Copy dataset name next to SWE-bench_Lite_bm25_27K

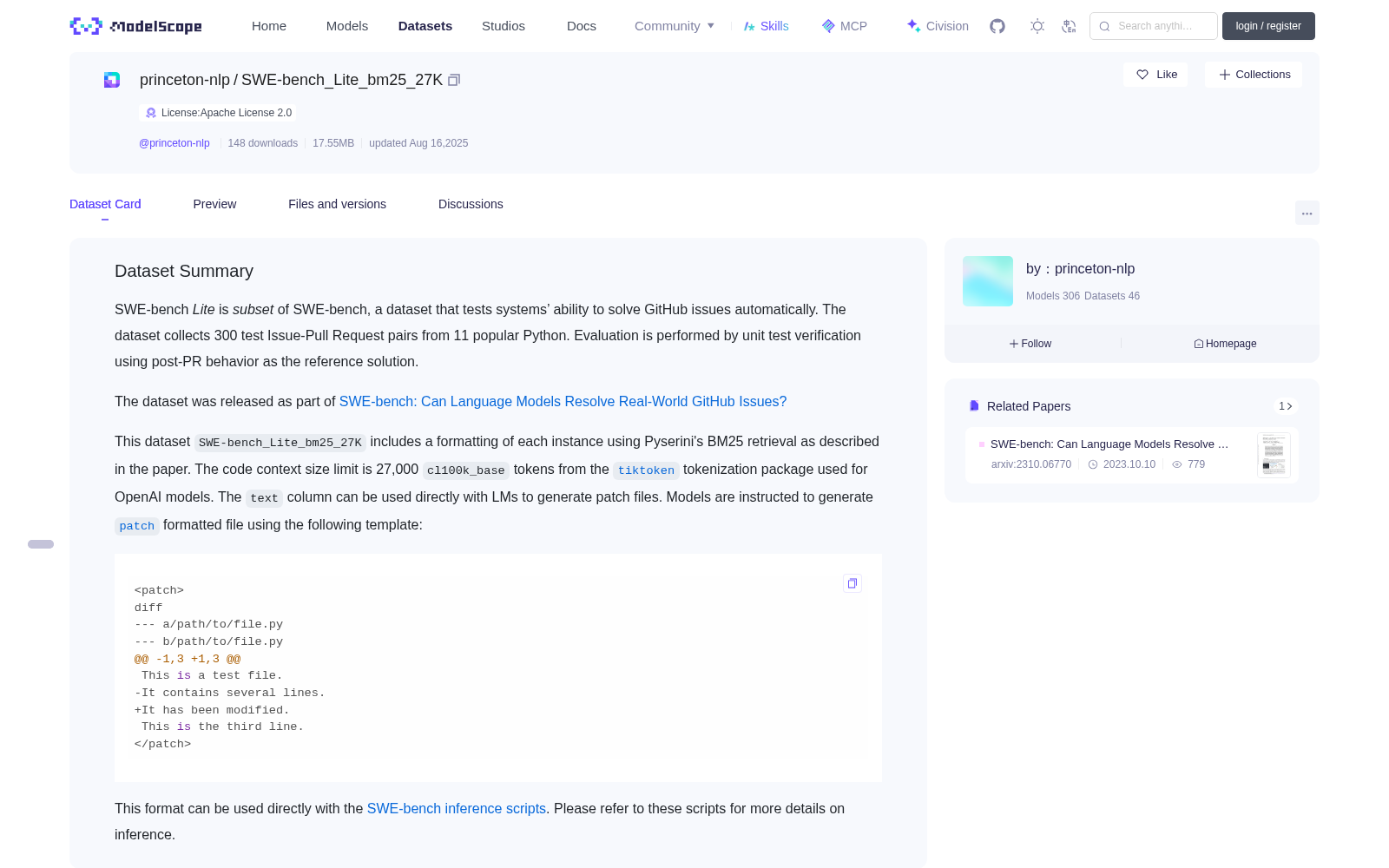[x=454, y=80]
